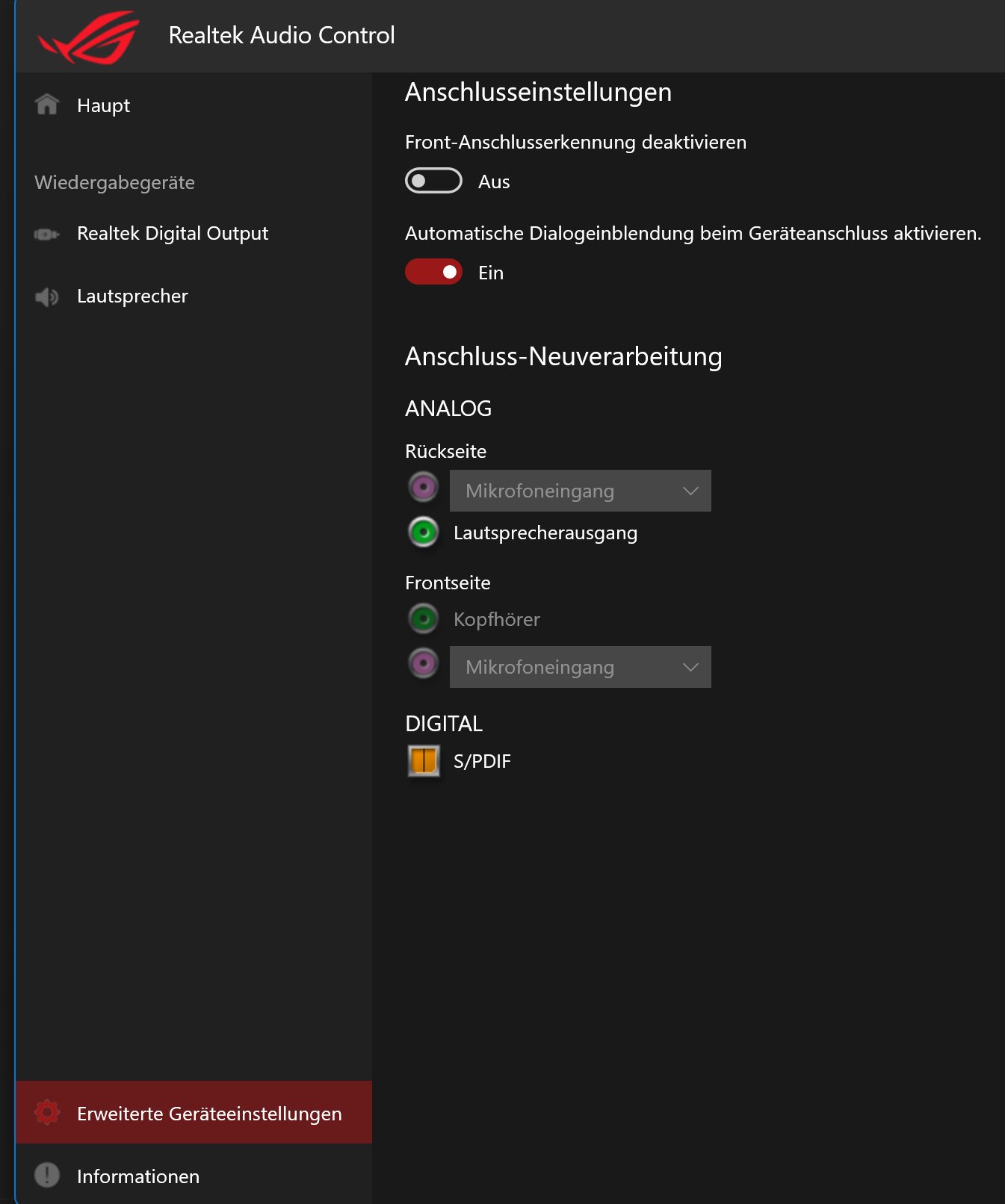Click the ROG logo in the header

coord(89,37)
